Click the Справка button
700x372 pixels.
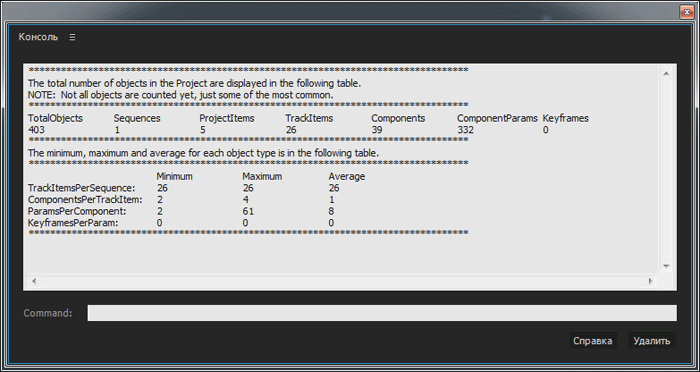click(592, 341)
